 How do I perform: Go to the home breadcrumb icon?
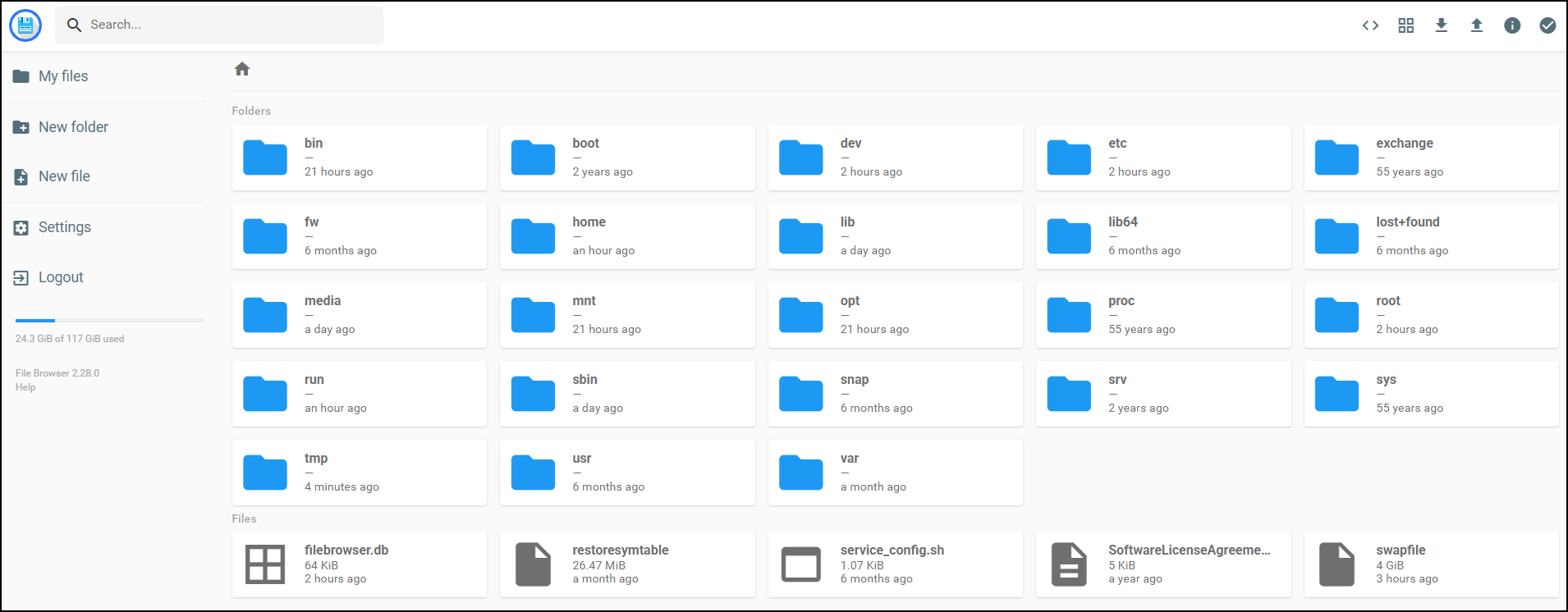click(242, 69)
